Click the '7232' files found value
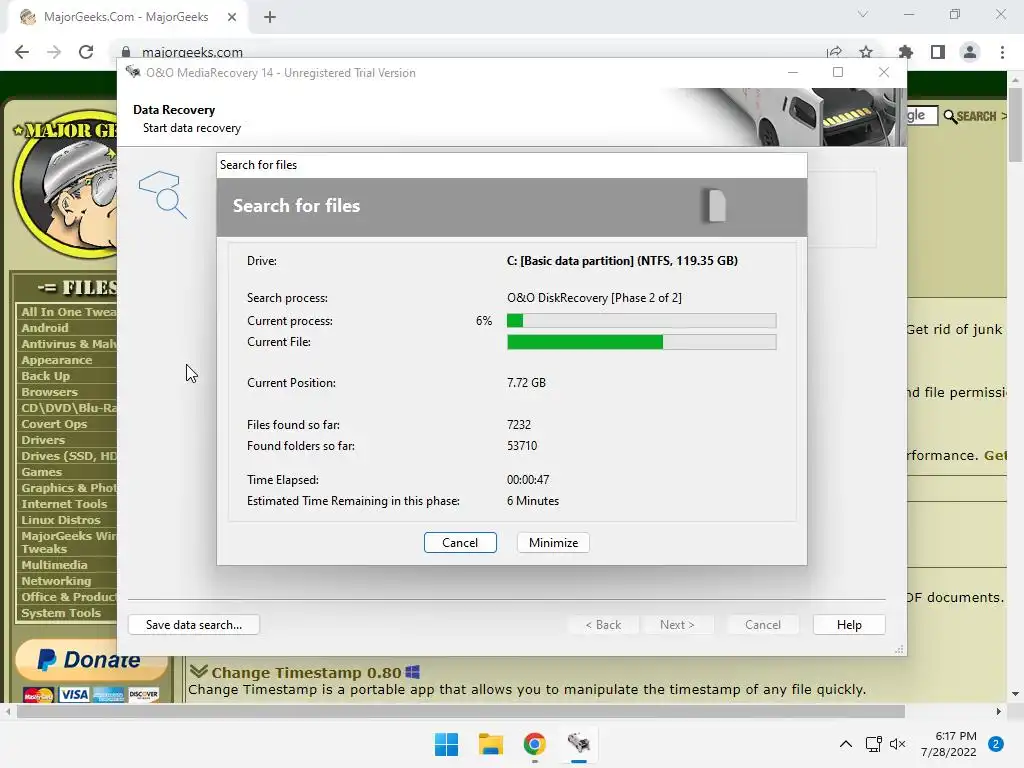This screenshot has width=1024, height=768. coord(519,424)
